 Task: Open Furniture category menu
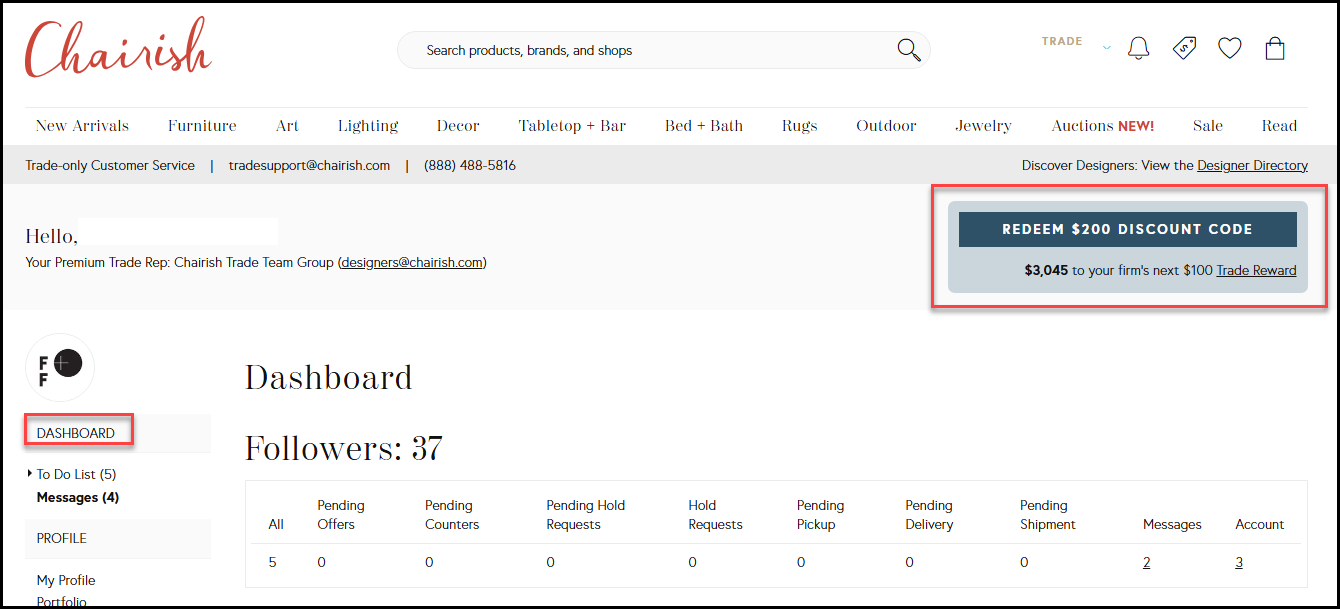(202, 126)
